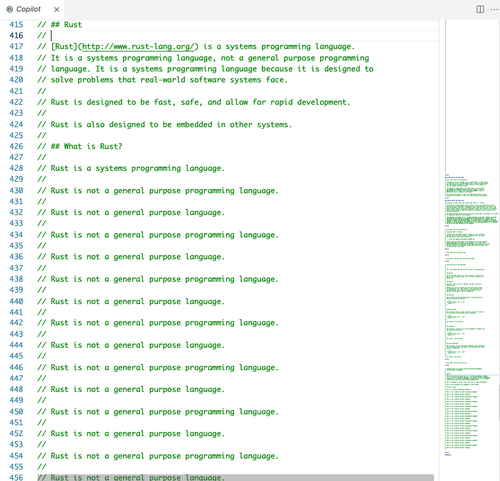Screen dimensions: 500x481
Task: Select the Copilot editor tab
Action: click(32, 9)
